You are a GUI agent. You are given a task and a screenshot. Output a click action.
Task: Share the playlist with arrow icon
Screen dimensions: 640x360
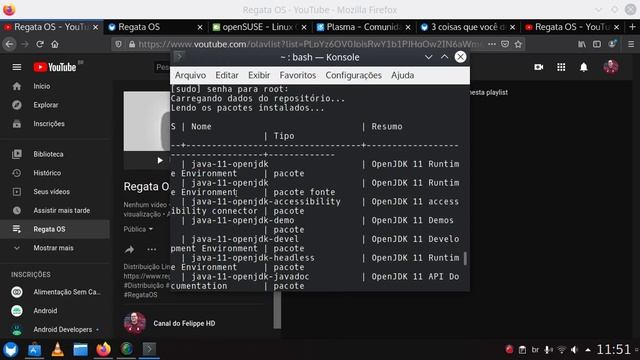click(129, 249)
